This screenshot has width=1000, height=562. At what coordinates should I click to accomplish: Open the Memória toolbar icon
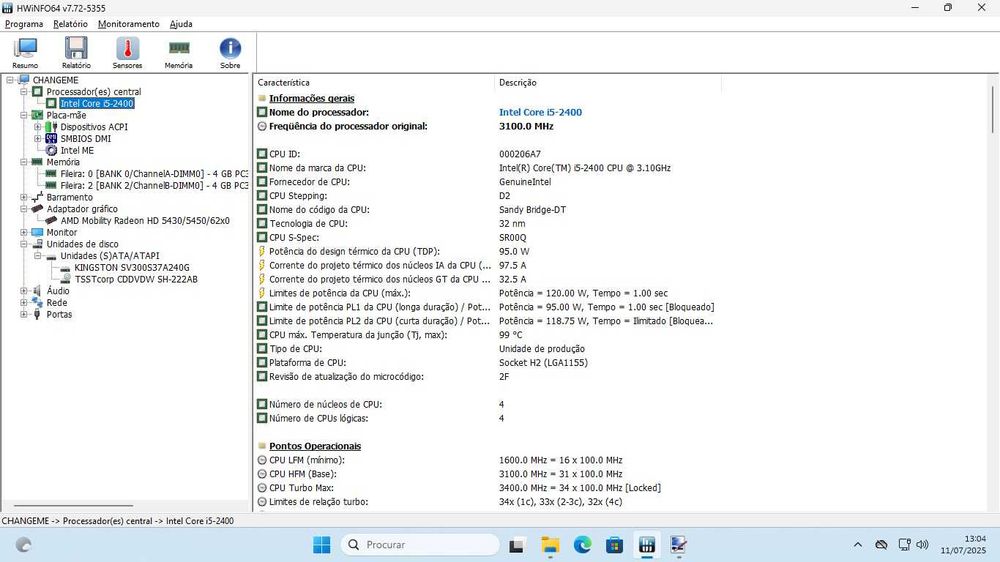[179, 52]
